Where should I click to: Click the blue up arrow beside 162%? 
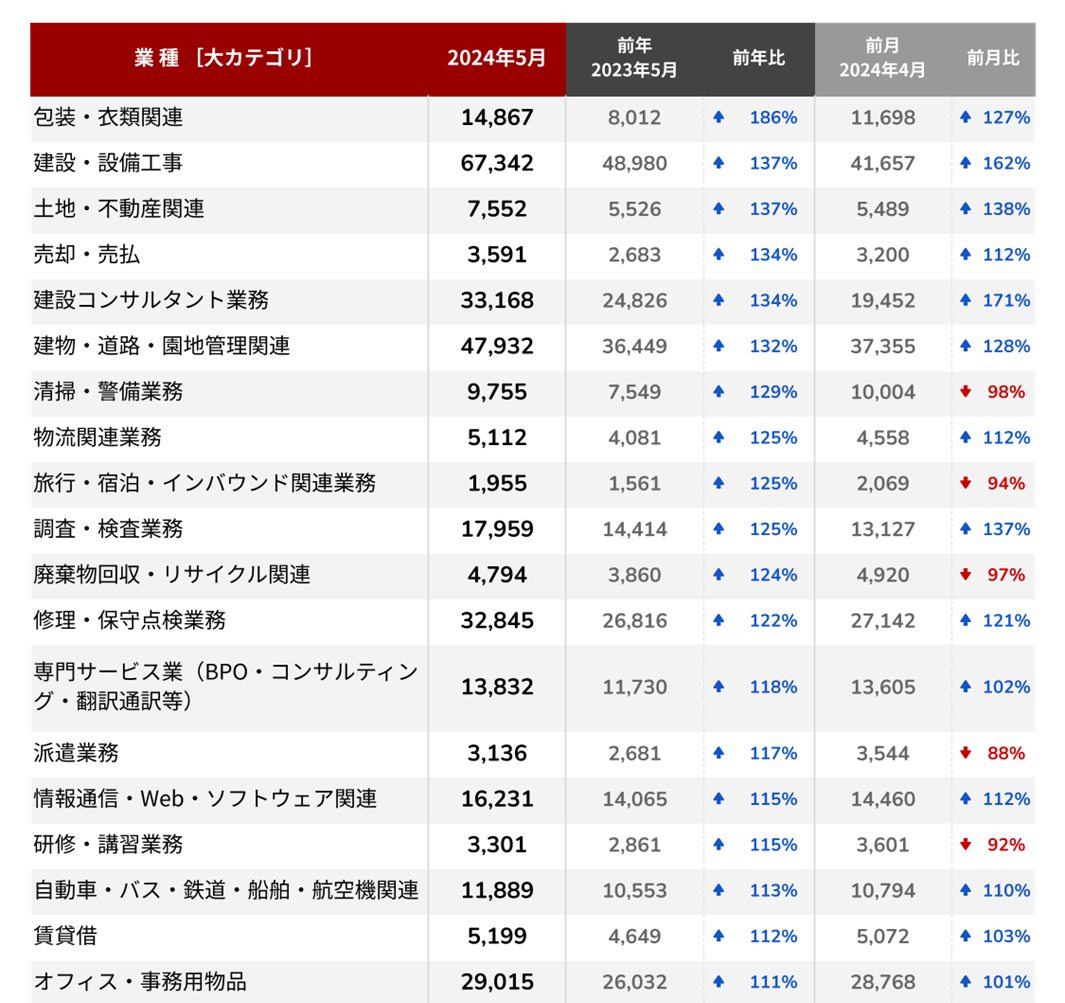tap(965, 163)
